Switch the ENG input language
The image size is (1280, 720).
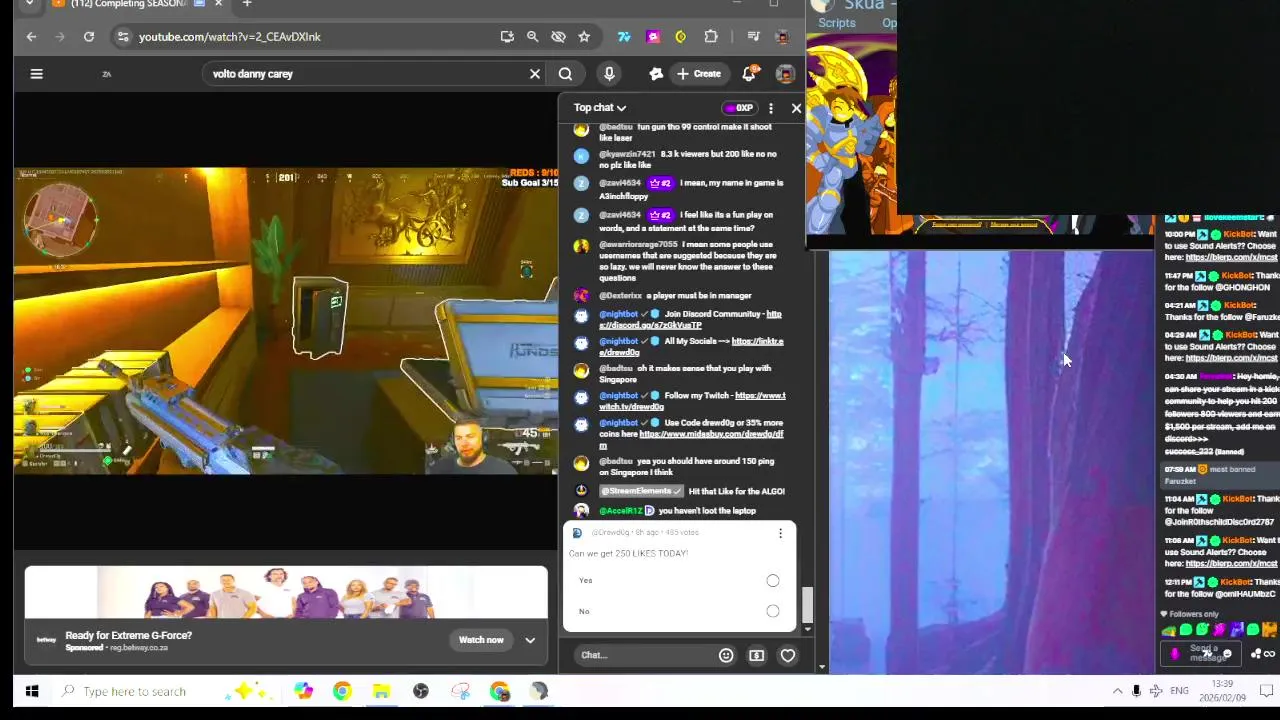pos(1180,691)
